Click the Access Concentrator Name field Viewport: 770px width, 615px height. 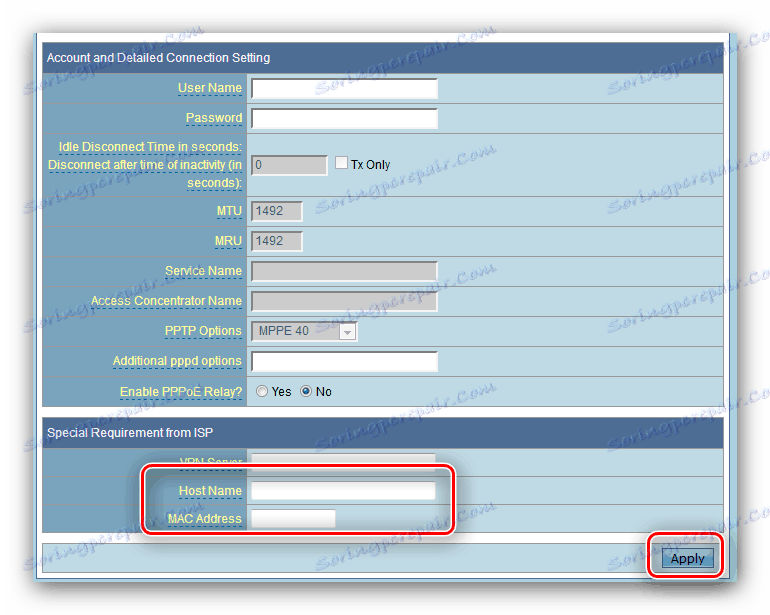click(344, 301)
